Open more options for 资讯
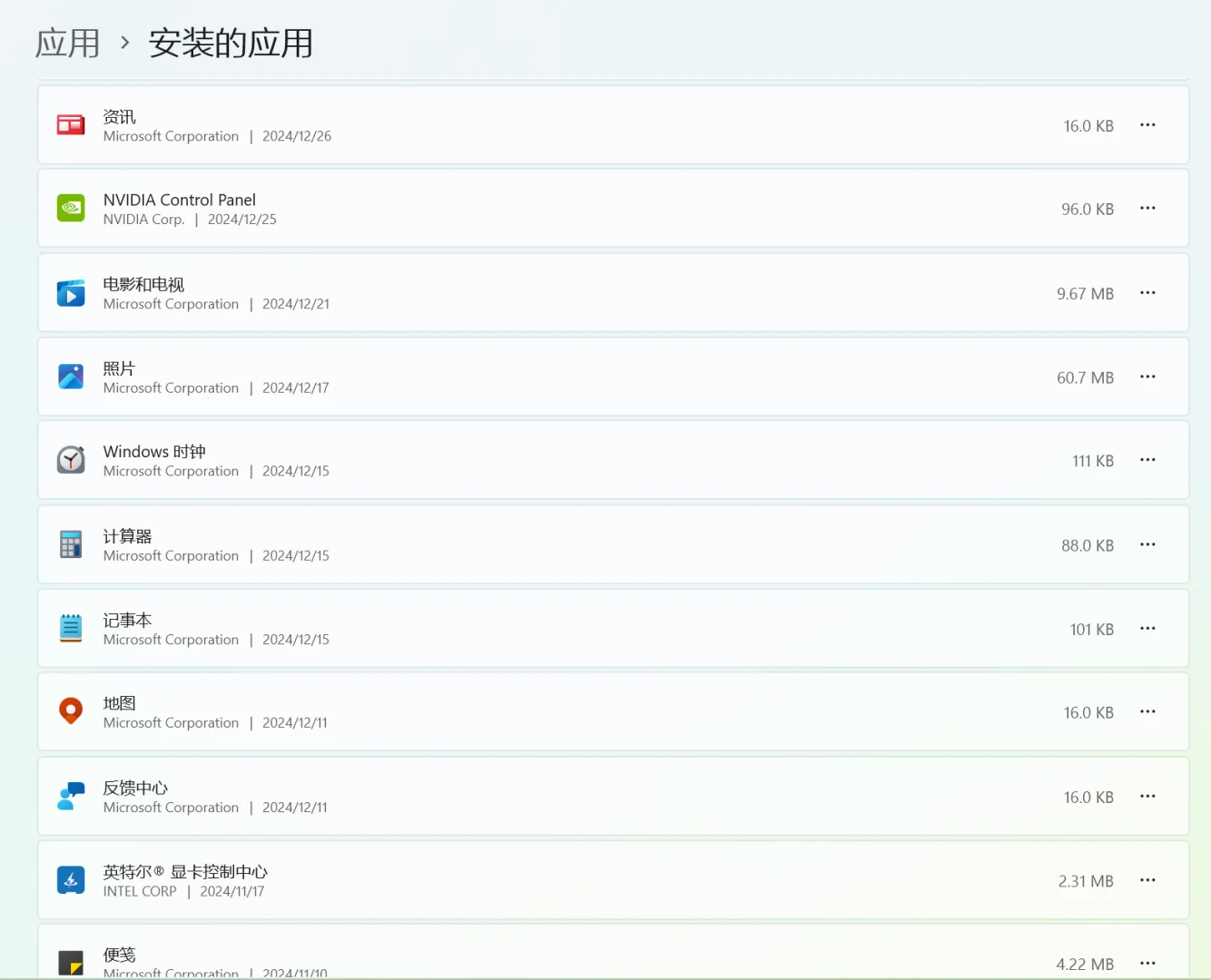The width and height of the screenshot is (1211, 980). click(1147, 125)
